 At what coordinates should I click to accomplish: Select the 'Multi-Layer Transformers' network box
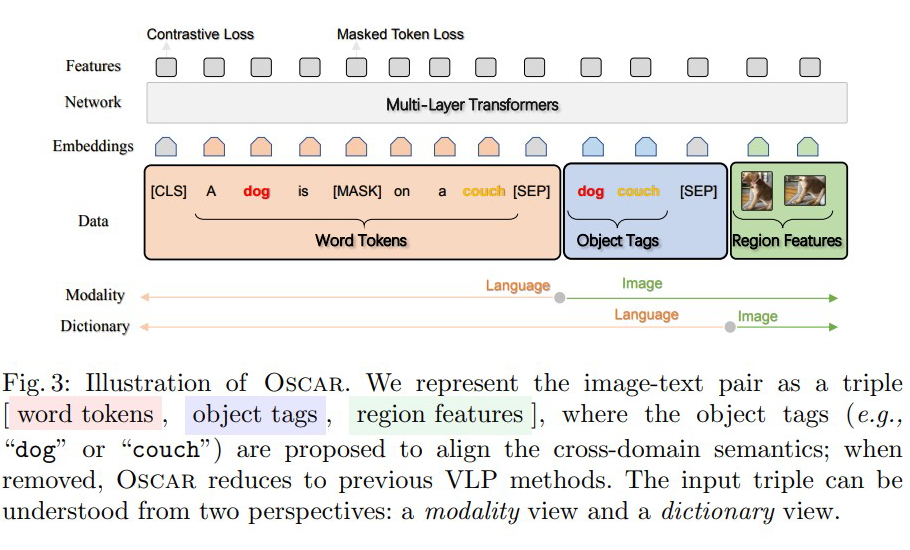point(497,103)
